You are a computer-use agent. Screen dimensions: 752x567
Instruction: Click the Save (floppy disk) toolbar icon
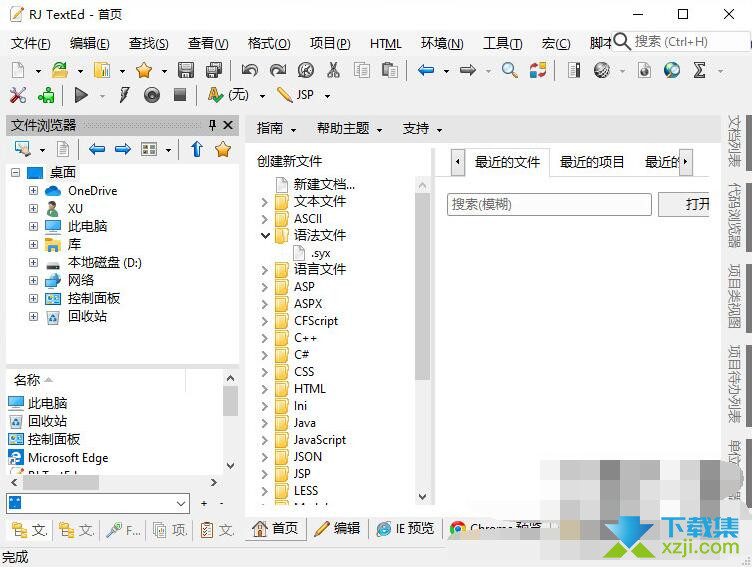[186, 70]
